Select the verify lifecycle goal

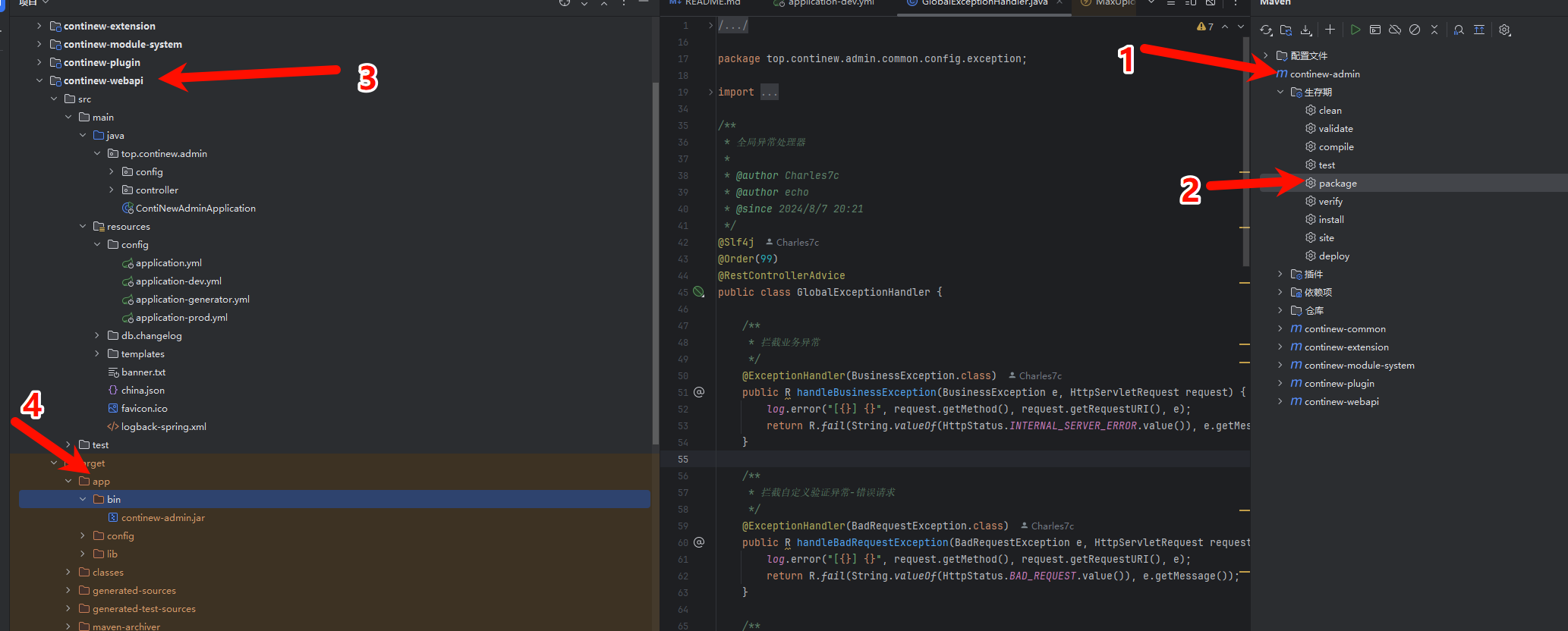click(1330, 202)
